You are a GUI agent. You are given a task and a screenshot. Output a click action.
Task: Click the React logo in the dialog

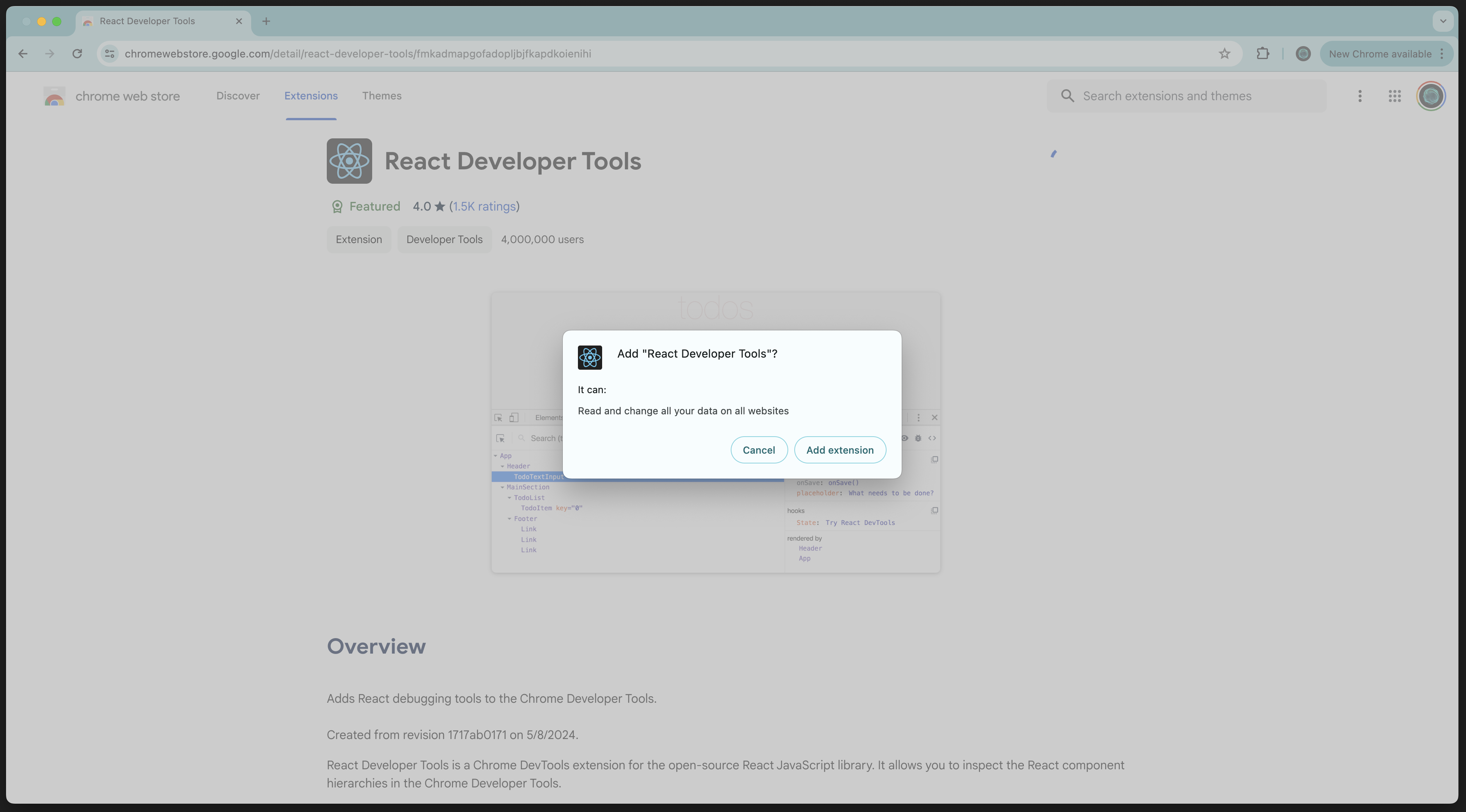pos(590,357)
